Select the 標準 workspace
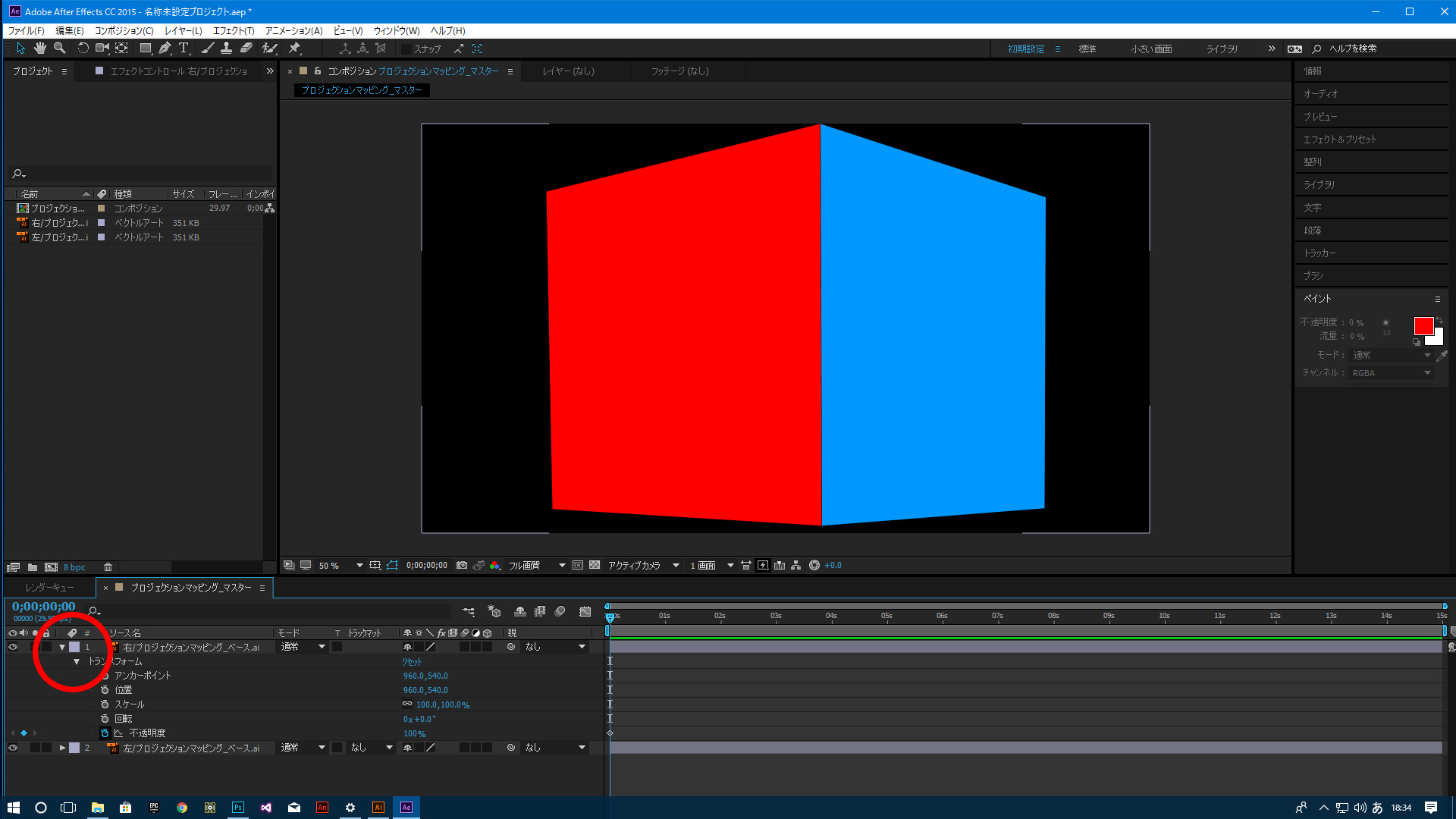Screen dimensions: 1456x819 pyautogui.click(x=1087, y=49)
